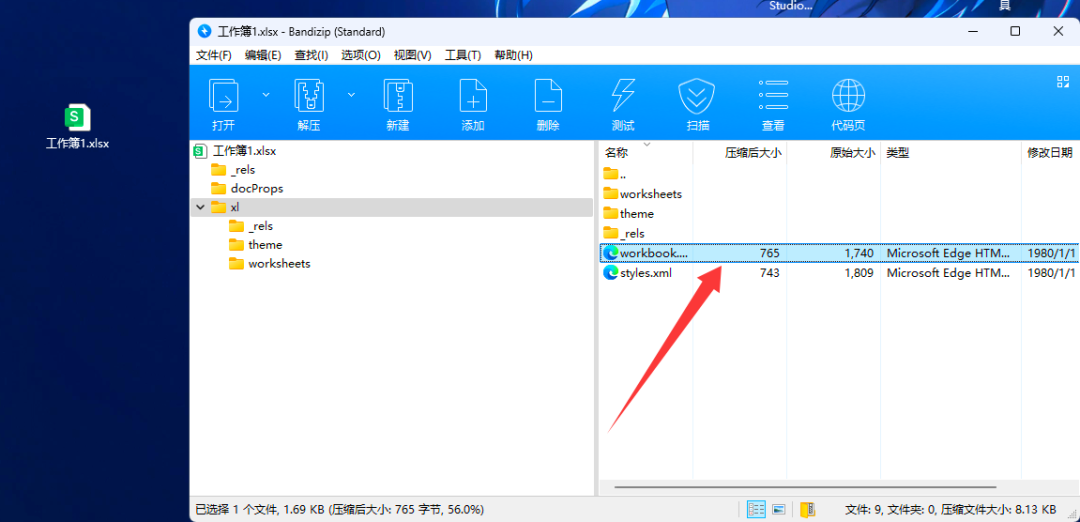The image size is (1080, 522).
Task: Select the theme subfolder in the tree
Action: tap(265, 244)
